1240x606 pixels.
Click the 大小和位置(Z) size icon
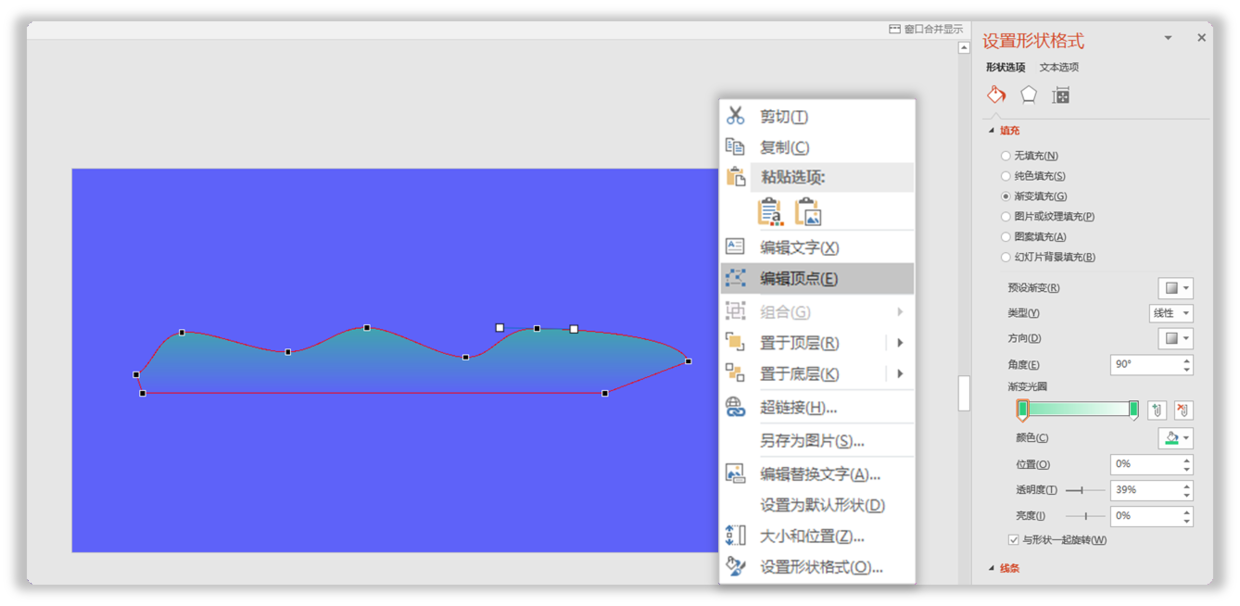736,535
